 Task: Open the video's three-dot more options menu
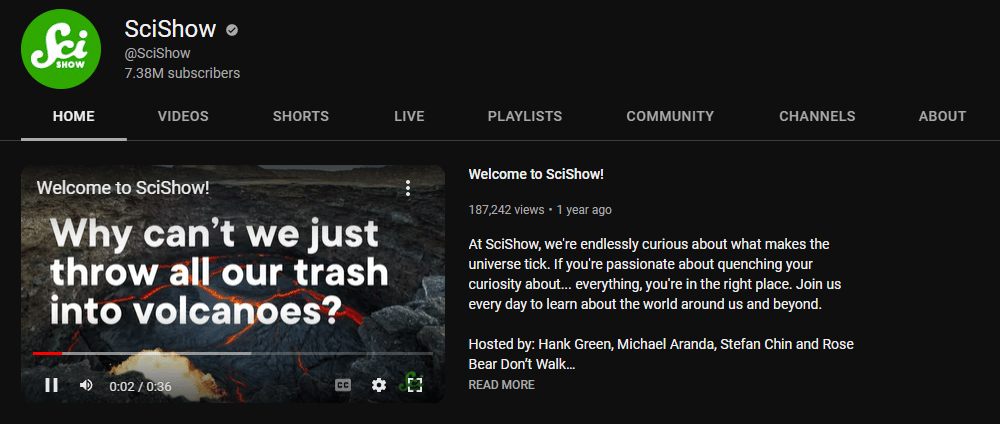pos(408,188)
